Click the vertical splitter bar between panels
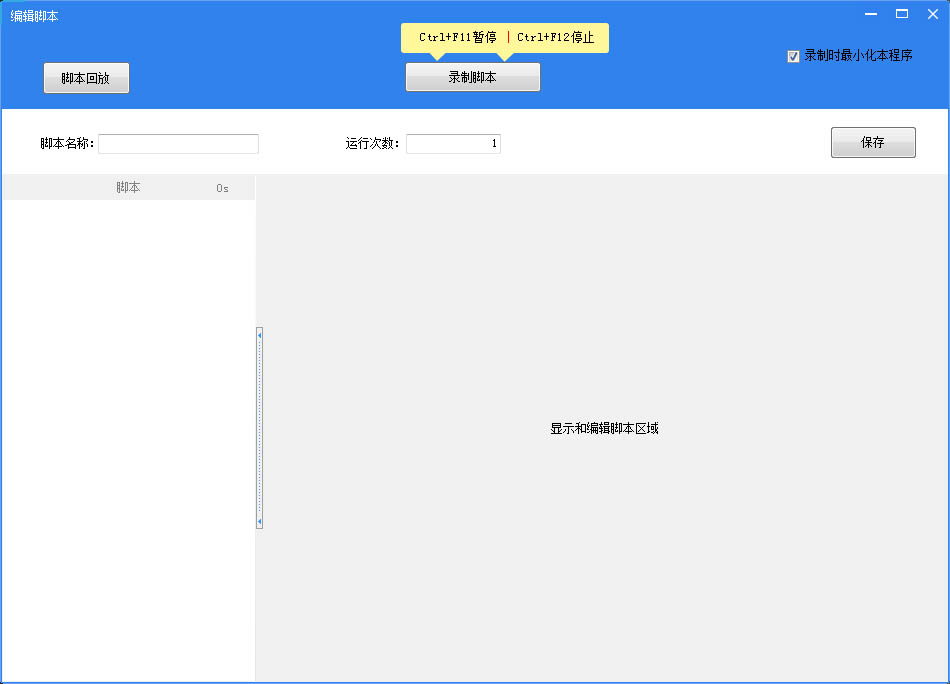Screen dimensions: 950x684 (x=259, y=427)
